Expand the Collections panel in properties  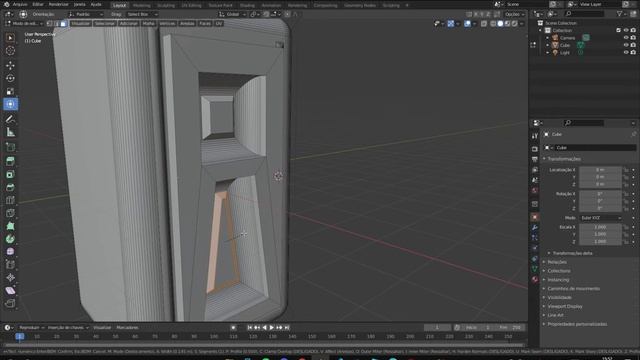[559, 271]
